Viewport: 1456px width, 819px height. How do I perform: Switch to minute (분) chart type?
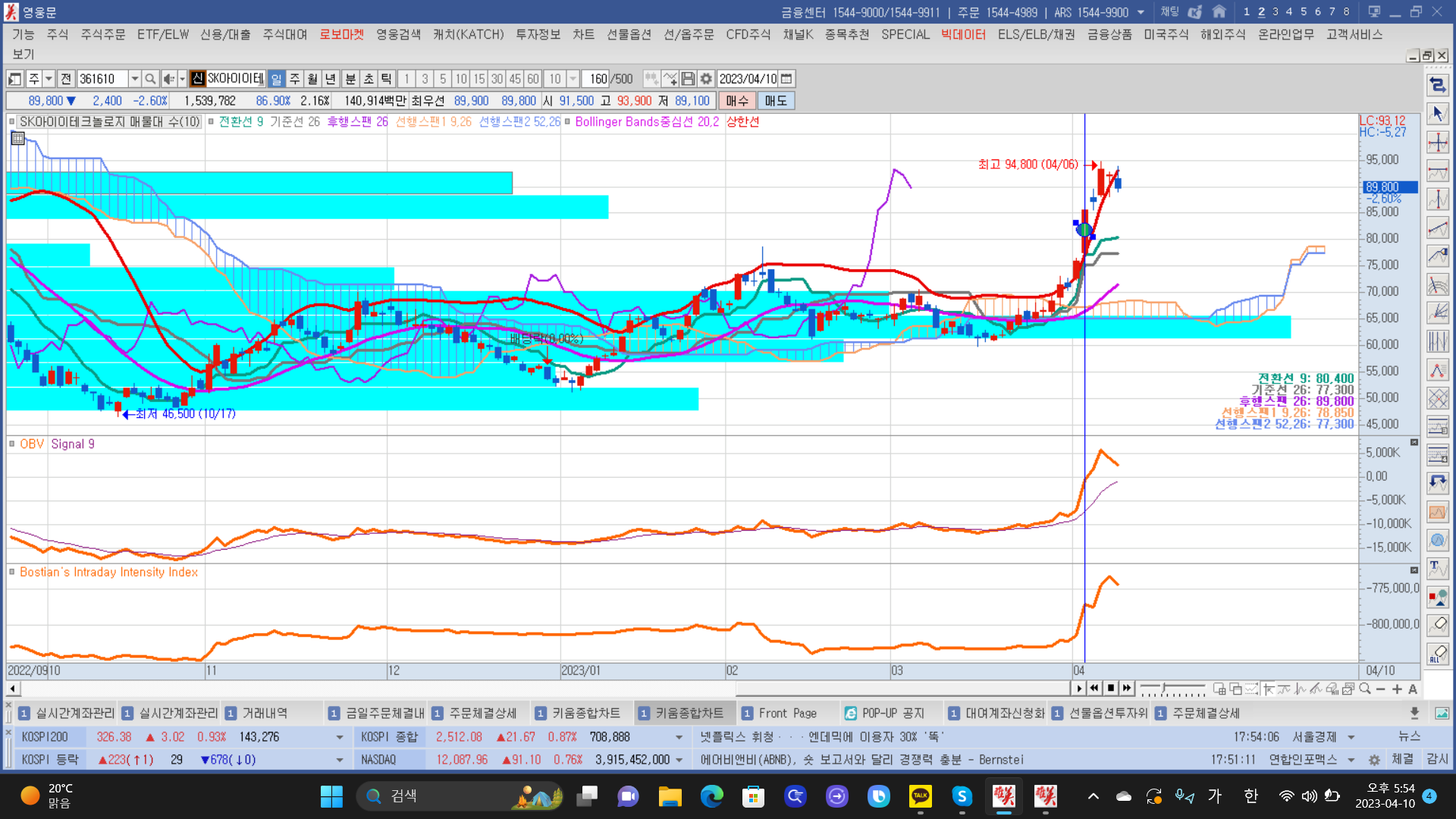[350, 79]
